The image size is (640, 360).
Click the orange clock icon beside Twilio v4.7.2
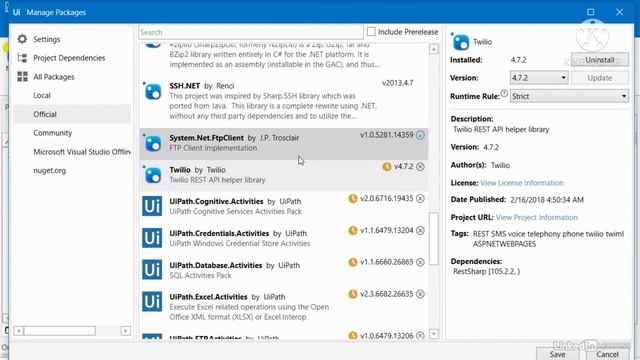tap(387, 167)
